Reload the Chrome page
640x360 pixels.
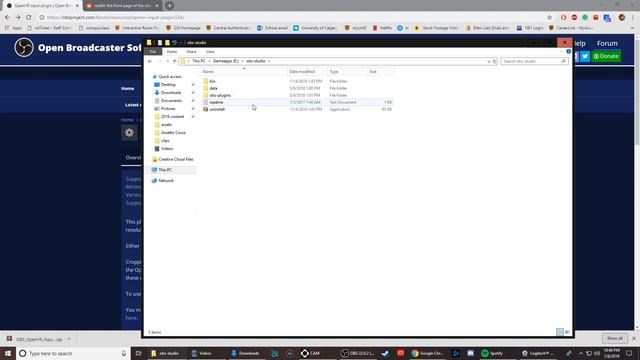coord(29,18)
